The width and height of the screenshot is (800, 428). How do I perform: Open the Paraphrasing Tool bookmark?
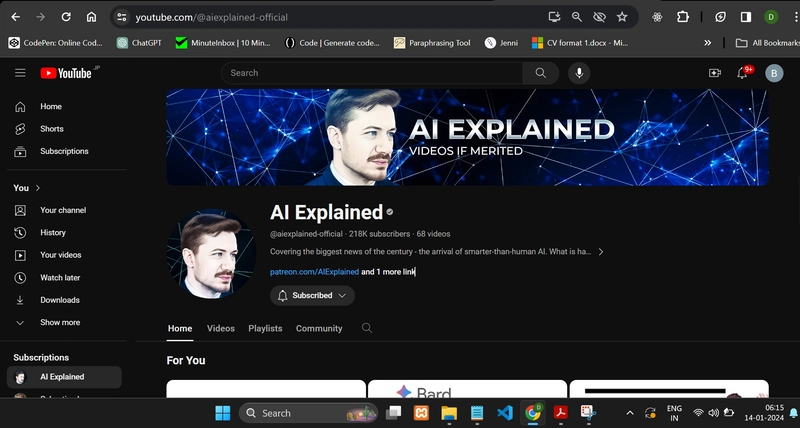433,43
